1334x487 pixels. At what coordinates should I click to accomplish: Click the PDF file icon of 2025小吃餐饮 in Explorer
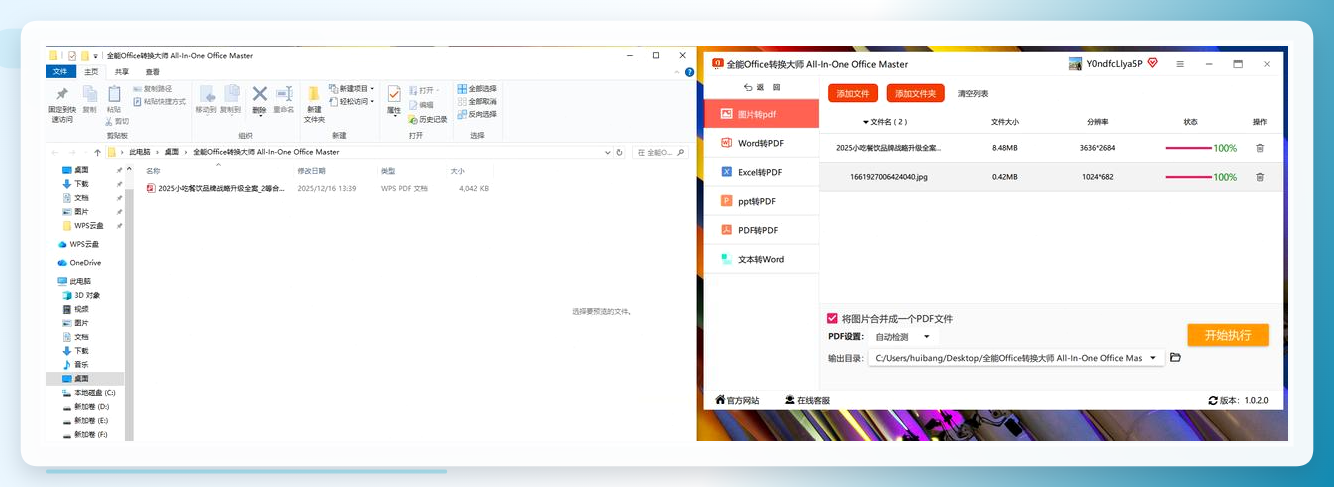pos(152,188)
